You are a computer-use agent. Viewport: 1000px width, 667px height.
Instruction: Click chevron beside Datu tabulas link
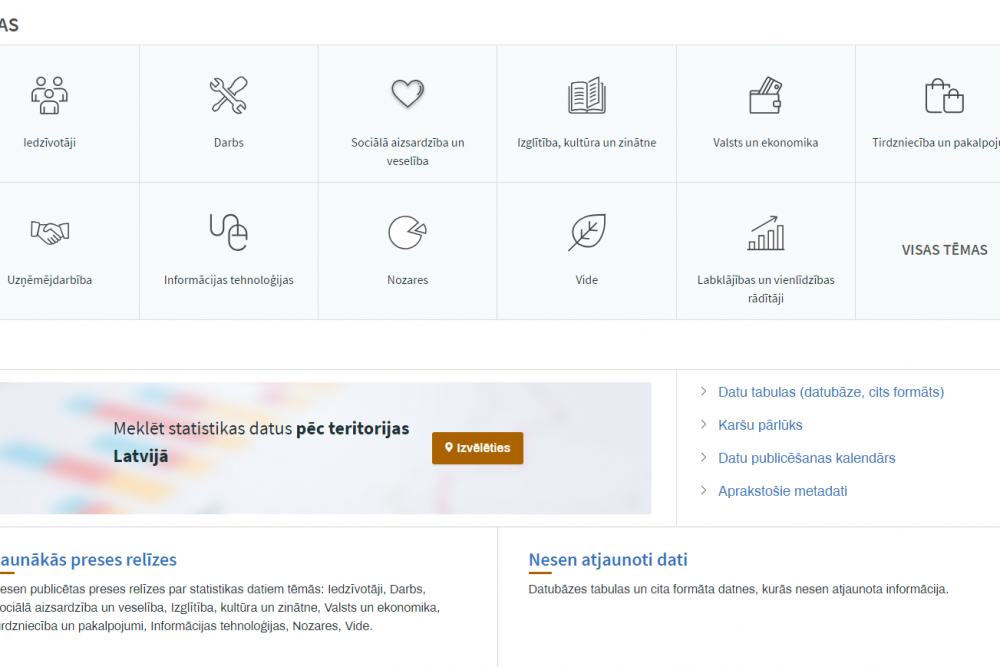pos(703,391)
